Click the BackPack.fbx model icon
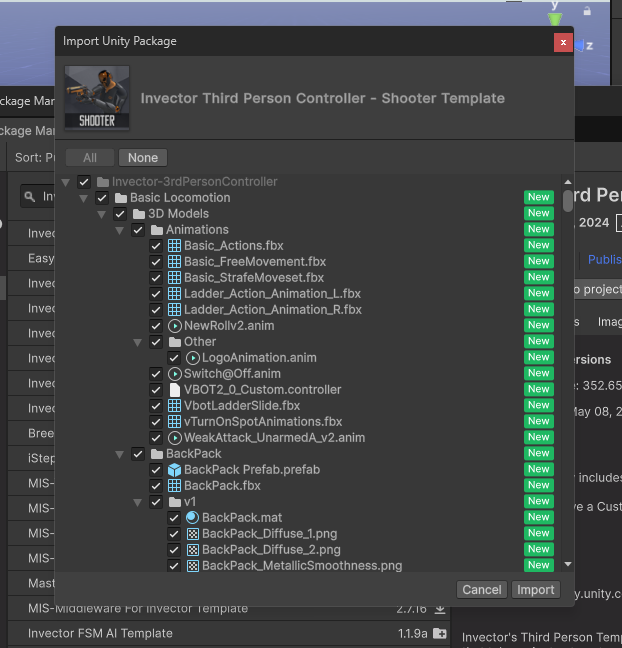This screenshot has width=622, height=648. pyautogui.click(x=174, y=486)
